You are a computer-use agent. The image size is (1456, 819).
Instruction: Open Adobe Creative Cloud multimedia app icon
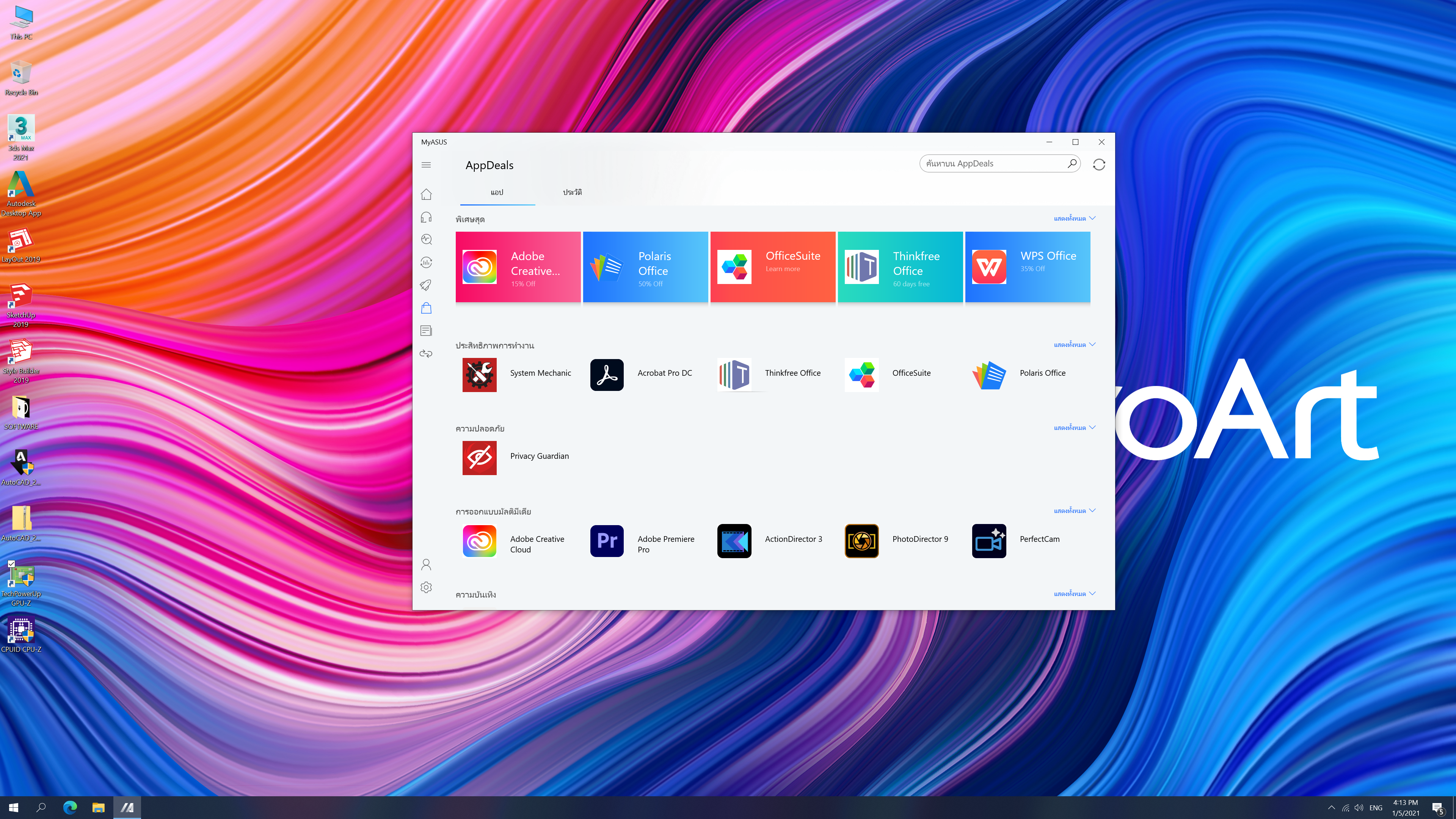479,541
